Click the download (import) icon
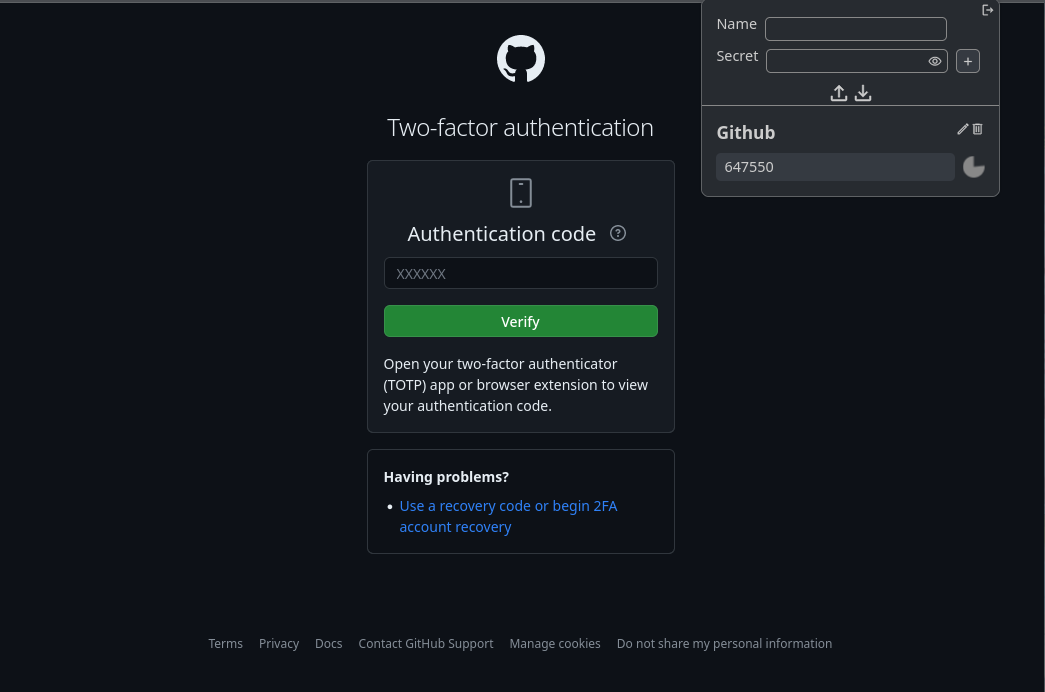Viewport: 1045px width, 692px height. (x=864, y=93)
